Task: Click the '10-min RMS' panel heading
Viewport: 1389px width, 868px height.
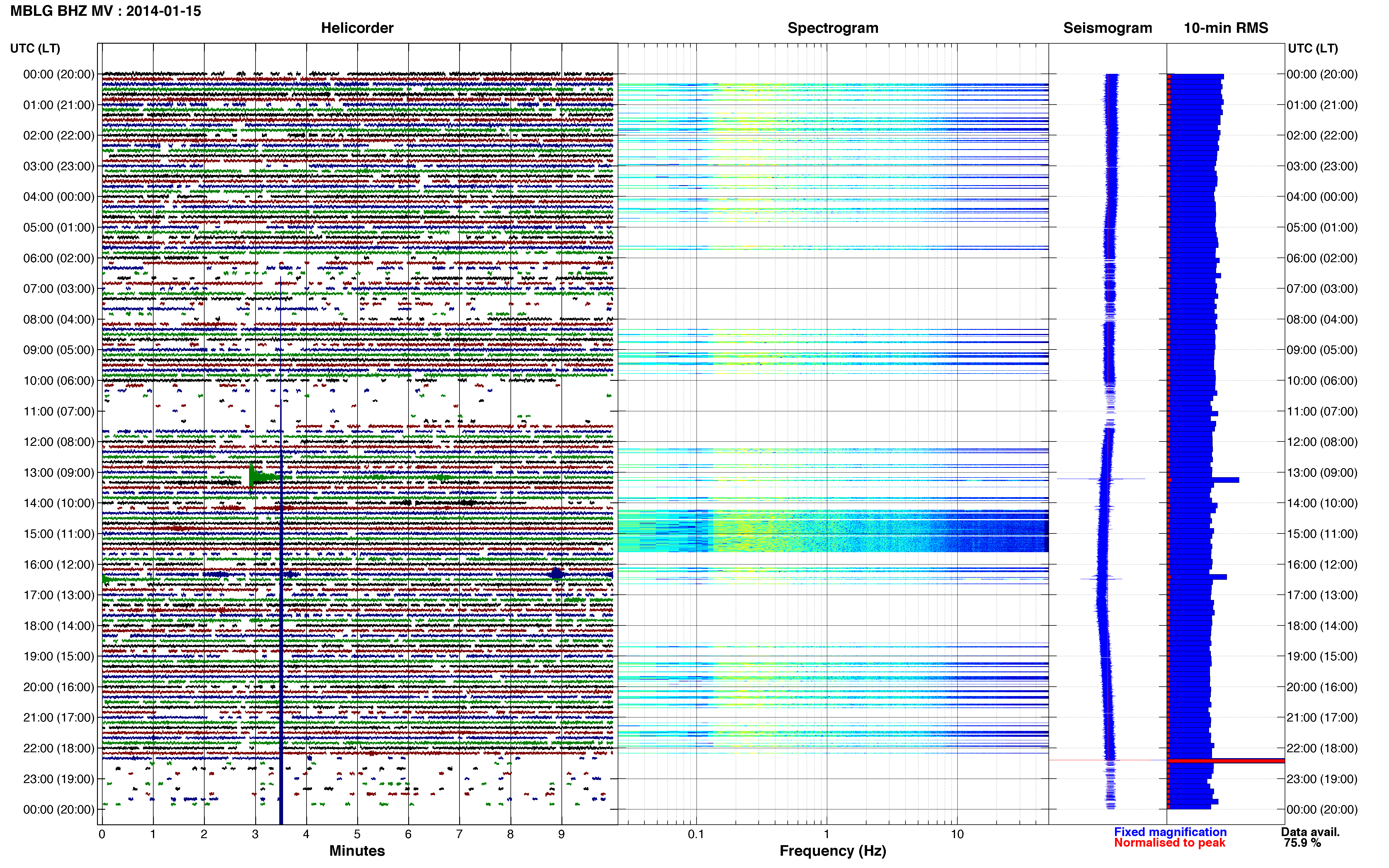Action: click(1226, 28)
